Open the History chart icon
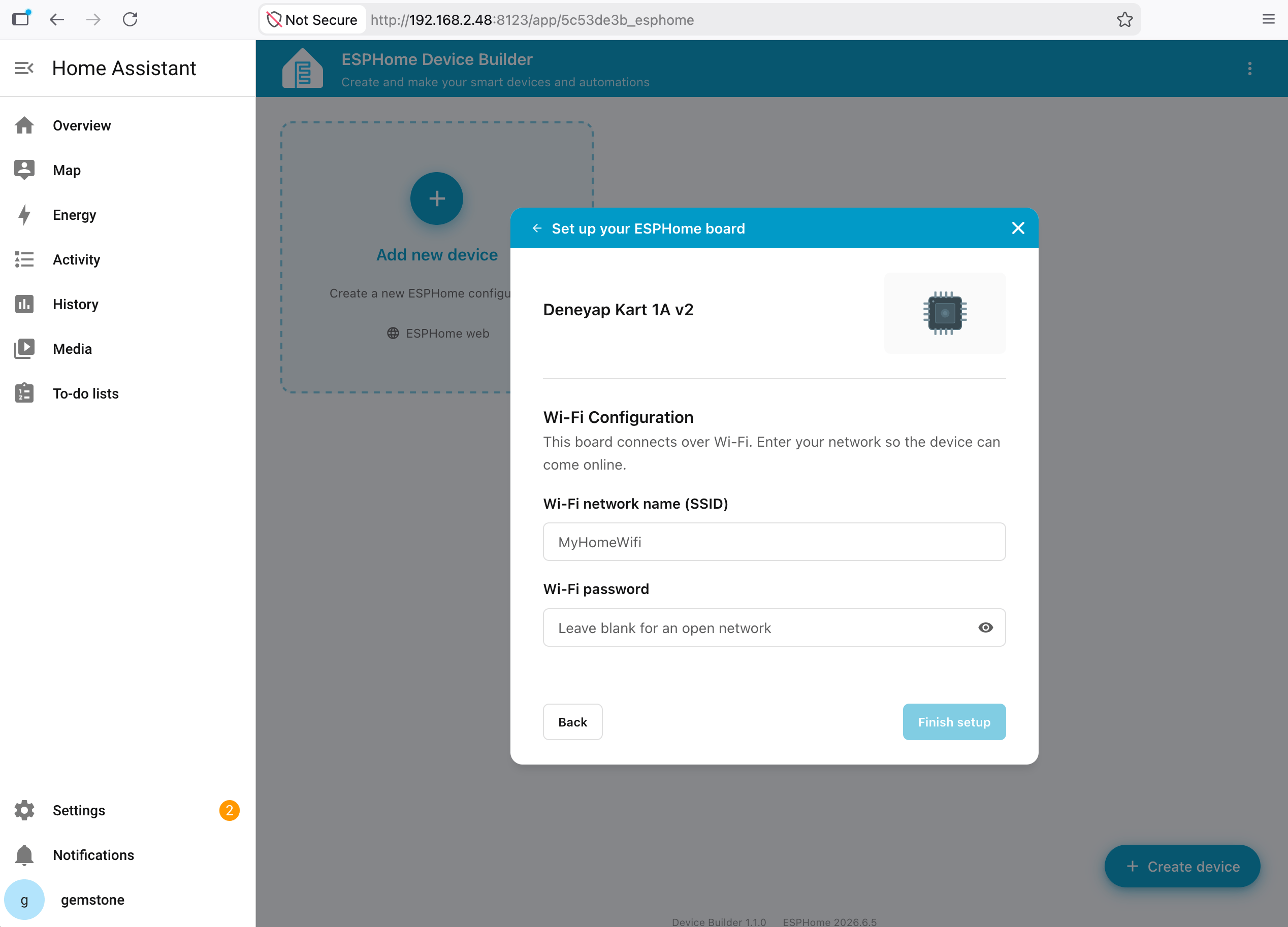This screenshot has width=1288, height=927. pos(24,304)
